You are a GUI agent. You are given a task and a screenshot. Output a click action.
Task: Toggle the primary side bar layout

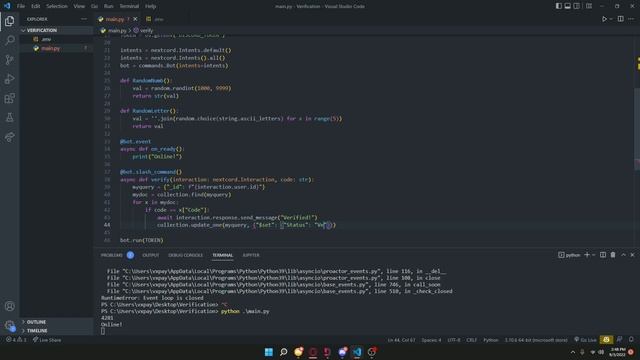[558, 6]
